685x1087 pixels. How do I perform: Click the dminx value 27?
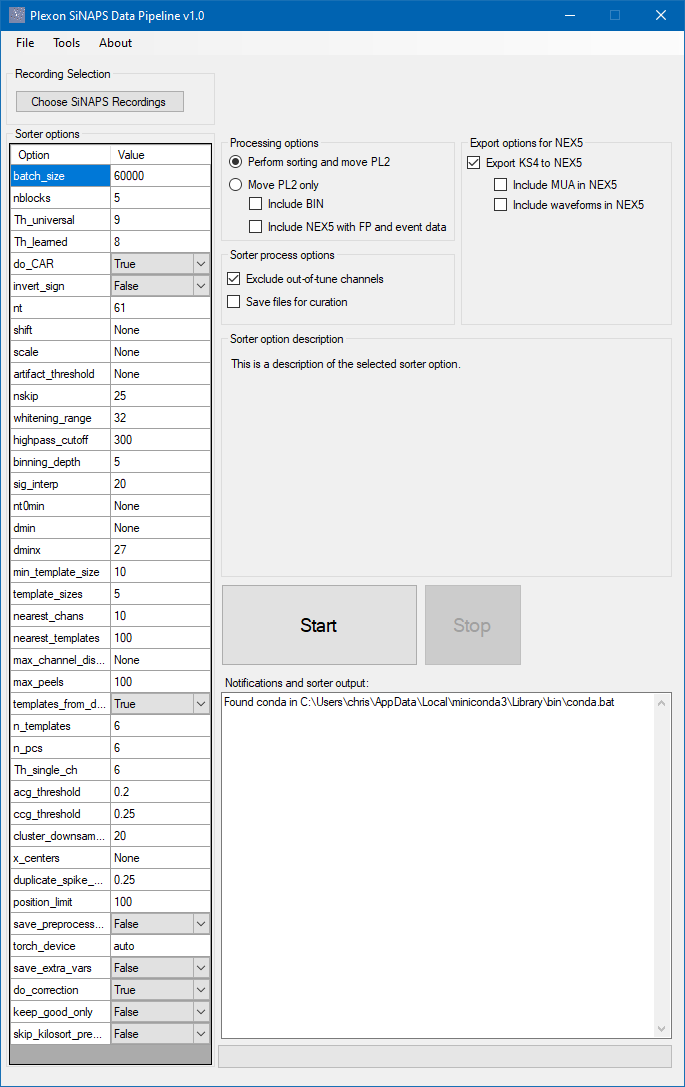pyautogui.click(x=160, y=550)
